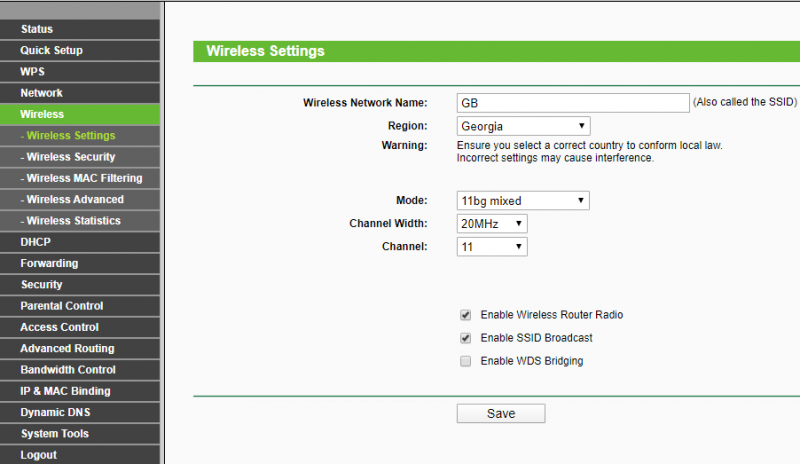Uncheck Enable Wireless Router Radio

(465, 315)
